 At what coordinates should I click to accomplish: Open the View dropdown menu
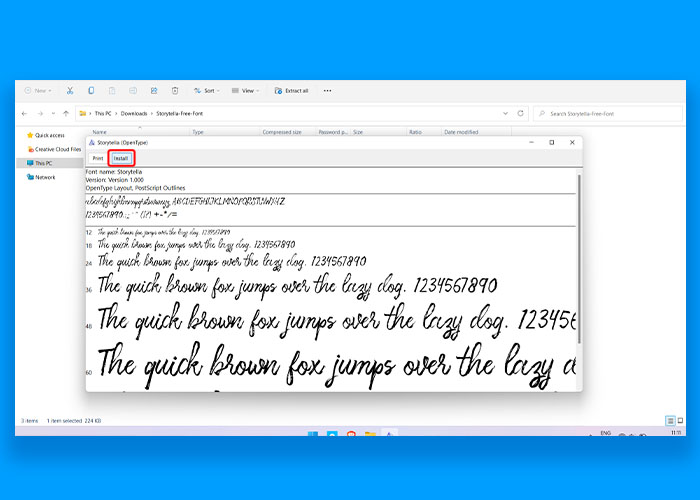tap(246, 91)
